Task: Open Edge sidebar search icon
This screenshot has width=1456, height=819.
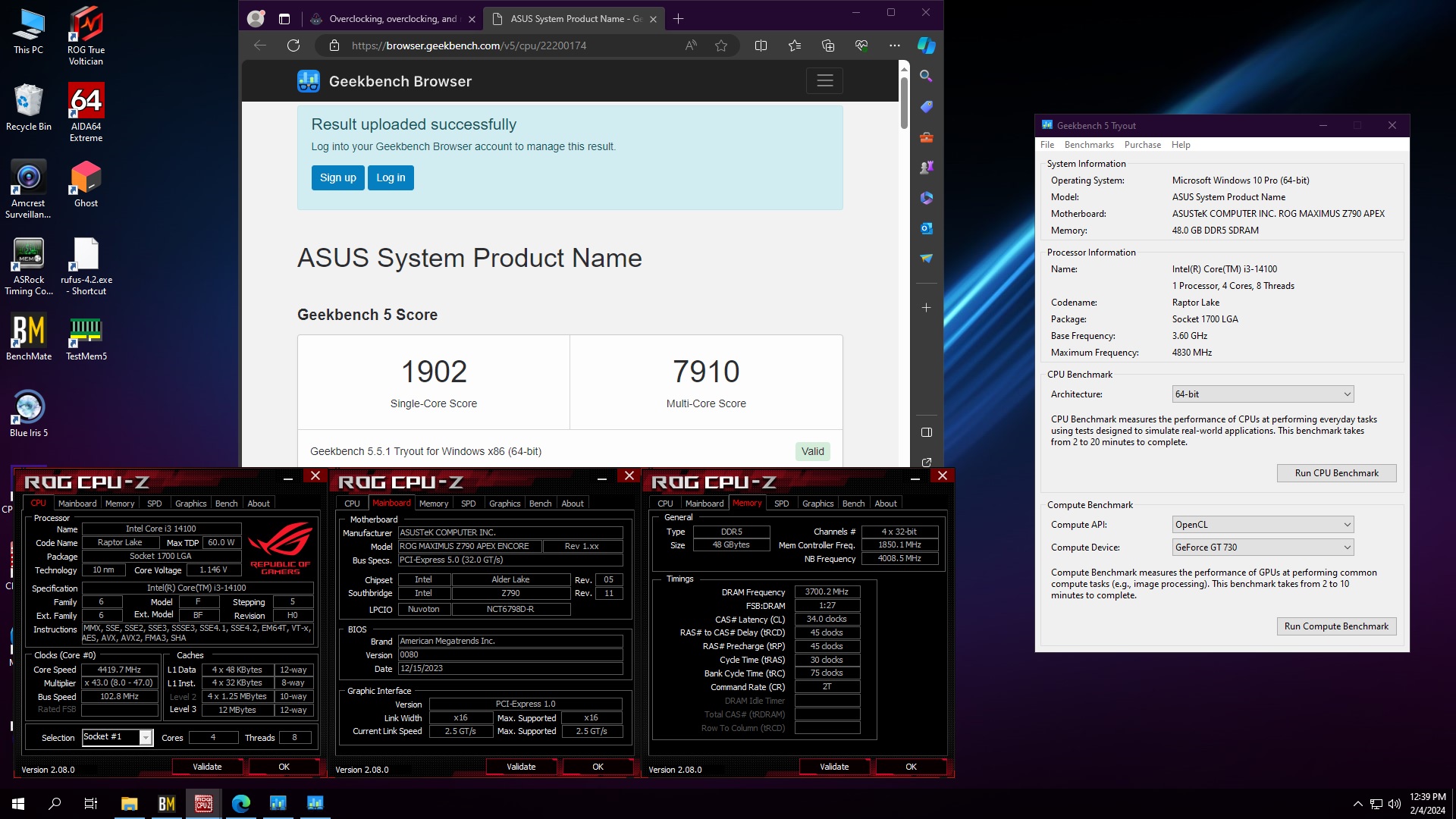Action: (x=926, y=76)
